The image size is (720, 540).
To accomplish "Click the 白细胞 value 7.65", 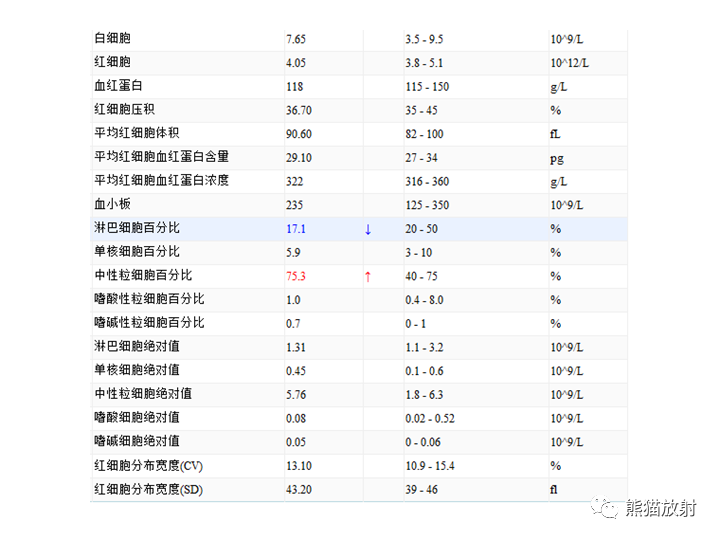I will click(296, 39).
